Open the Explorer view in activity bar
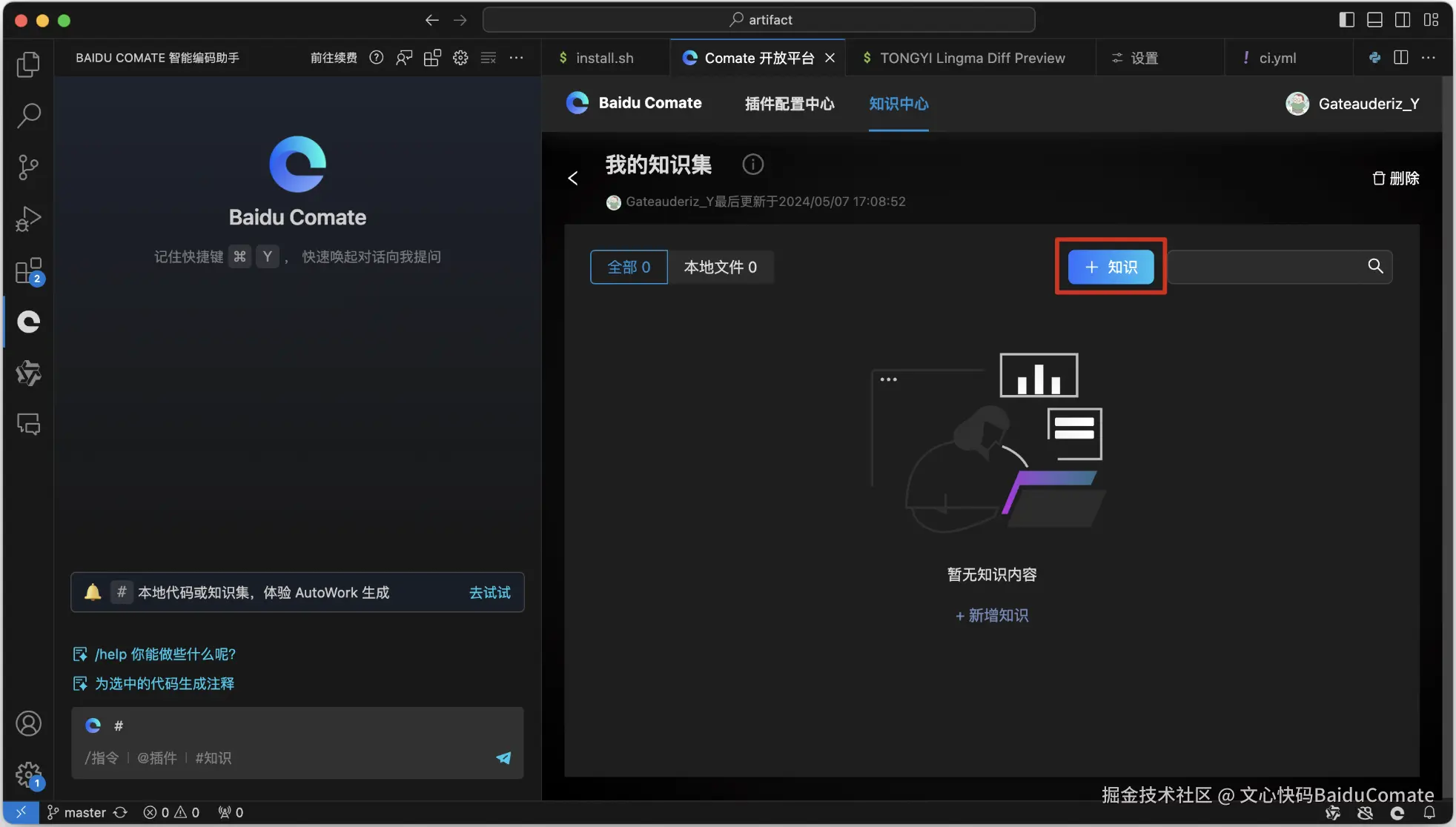 pos(28,64)
